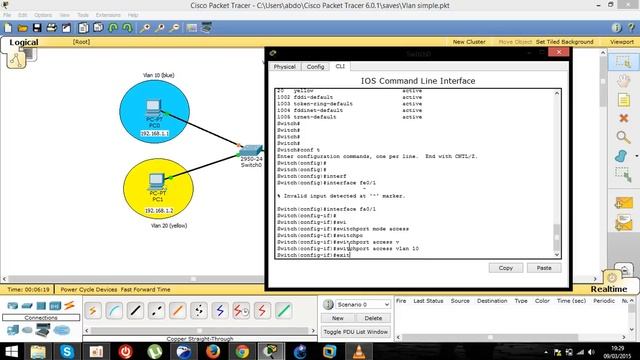The height and width of the screenshot is (360, 640).
Task: Choose the green Octal cable
Action: [x=284, y=311]
